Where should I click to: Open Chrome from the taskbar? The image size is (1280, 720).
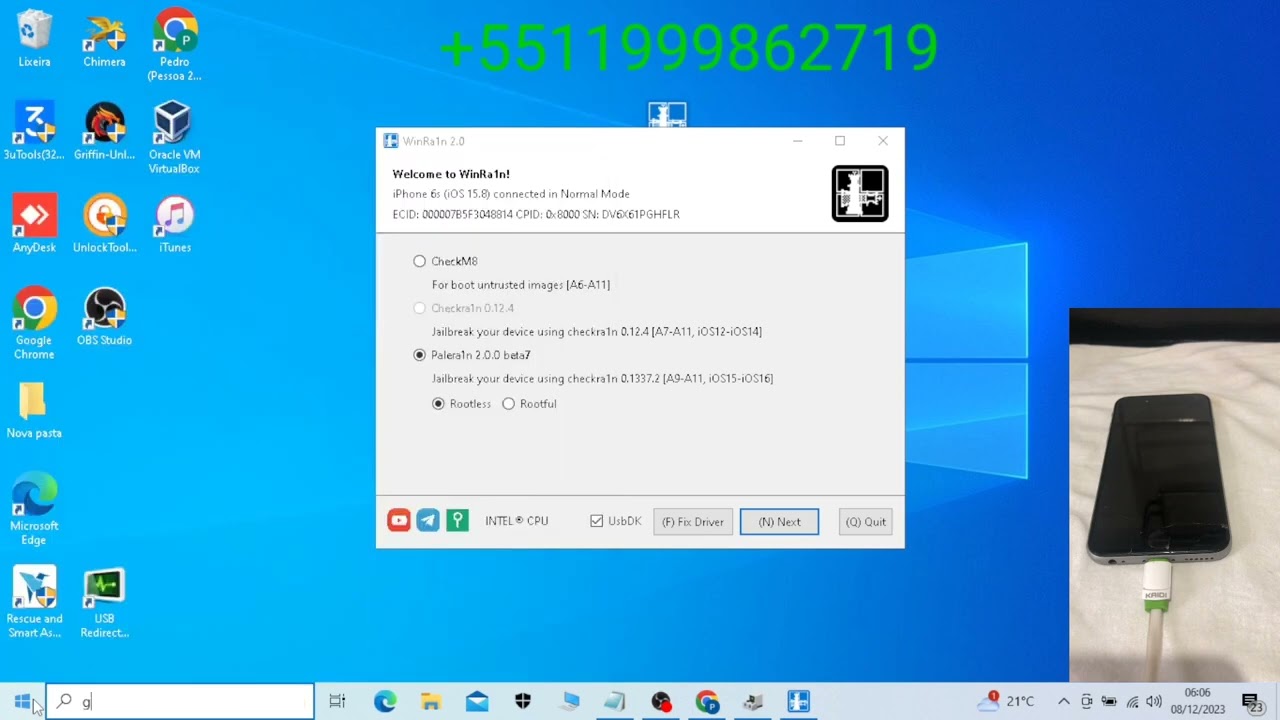tap(707, 702)
